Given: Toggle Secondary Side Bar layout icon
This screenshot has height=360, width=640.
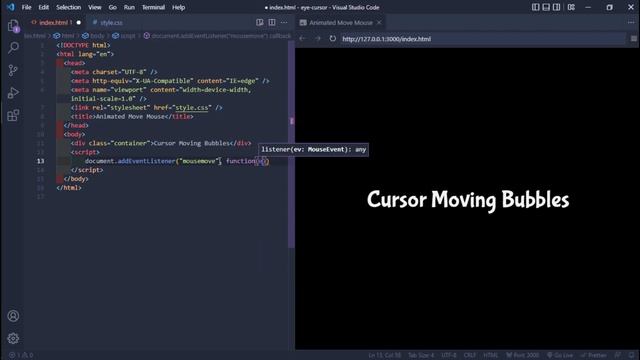Looking at the screenshot, I should pyautogui.click(x=557, y=7).
